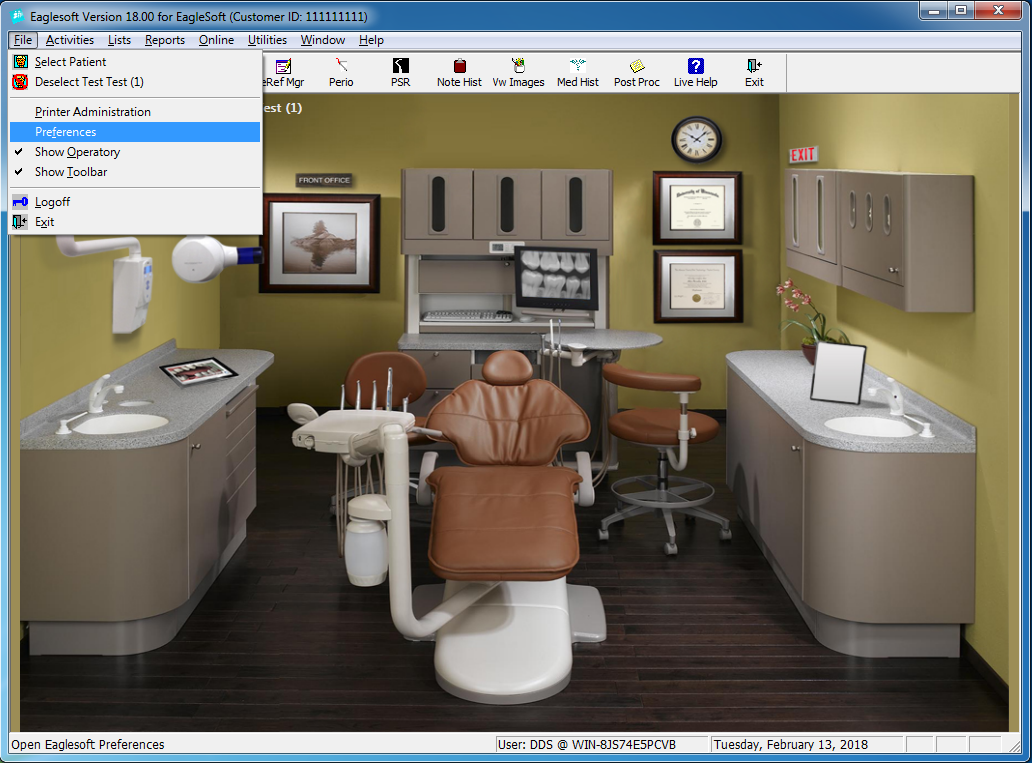Screen dimensions: 1032x763
Task: Open Printer Administration from the File menu
Action: tap(135, 112)
